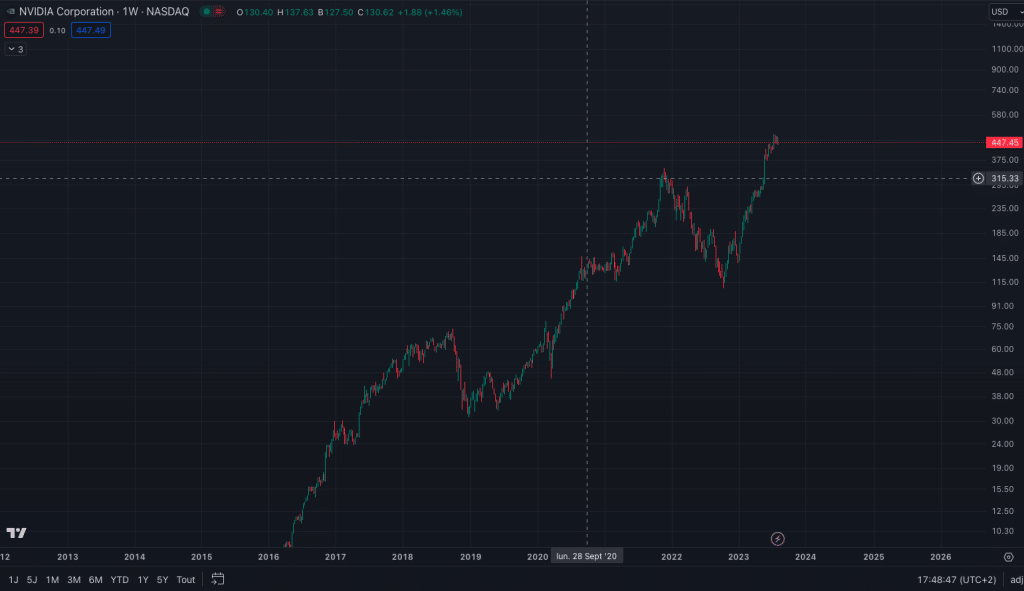Click the red 447.39 sell price button

(24, 30)
